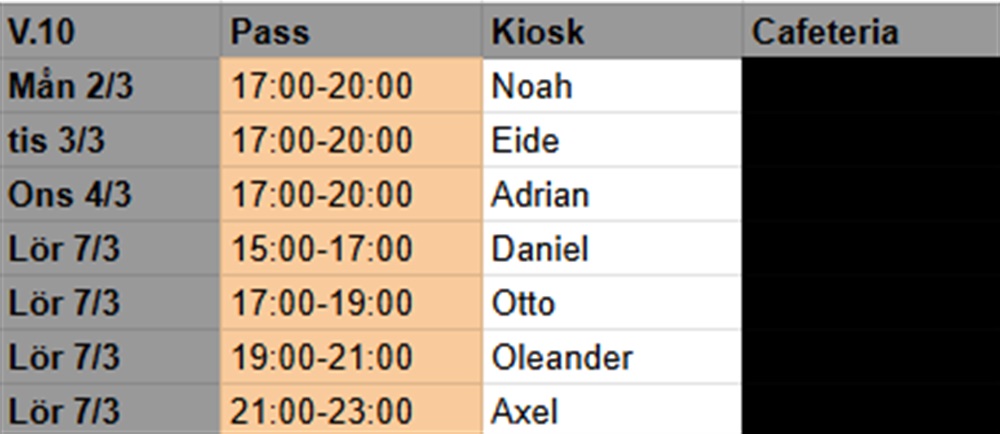Select the Mån 2/3 date cell
This screenshot has width=1000, height=434.
110,86
